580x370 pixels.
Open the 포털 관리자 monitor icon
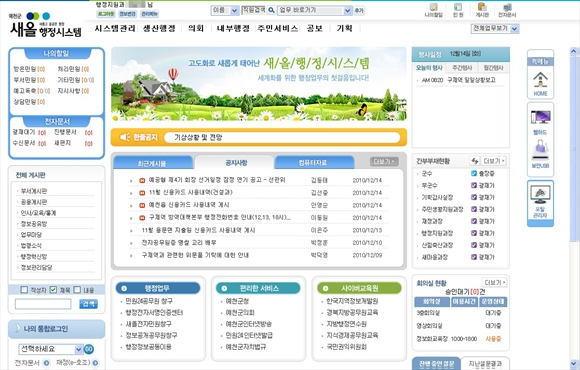coord(540,195)
